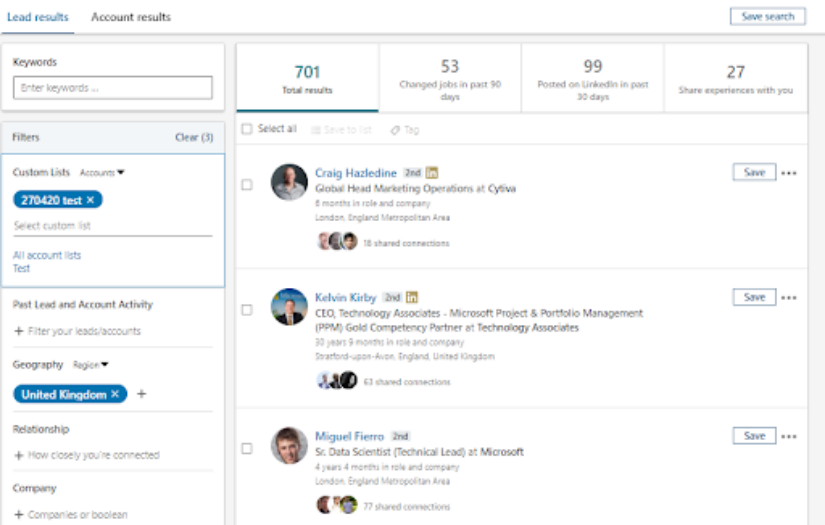Viewport: 825px width, 525px height.
Task: Click Companies or boolean text
Action: 77,514
